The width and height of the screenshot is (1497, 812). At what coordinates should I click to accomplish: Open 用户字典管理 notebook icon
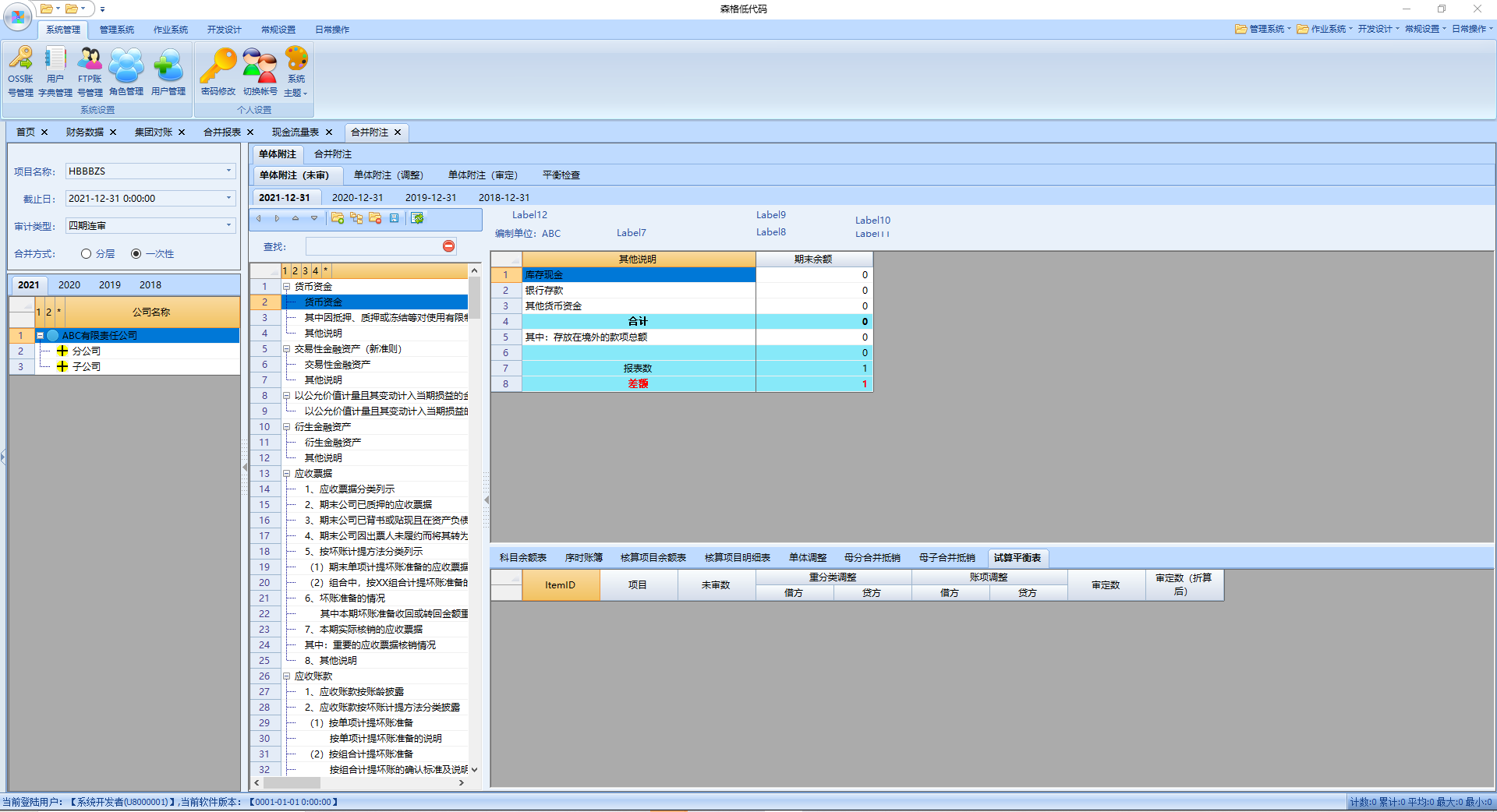coord(55,72)
